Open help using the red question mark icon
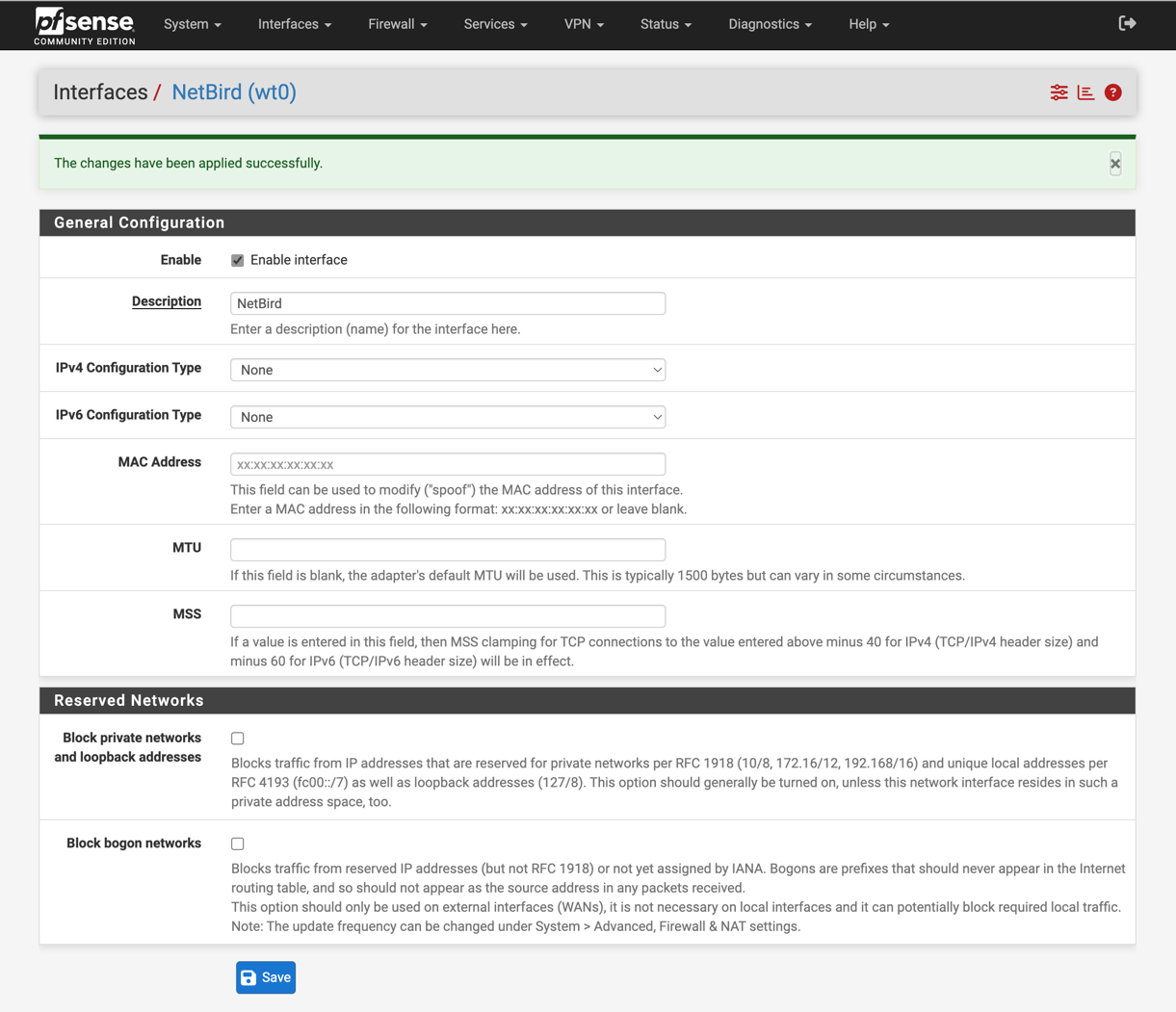The image size is (1176, 1012). pos(1112,91)
